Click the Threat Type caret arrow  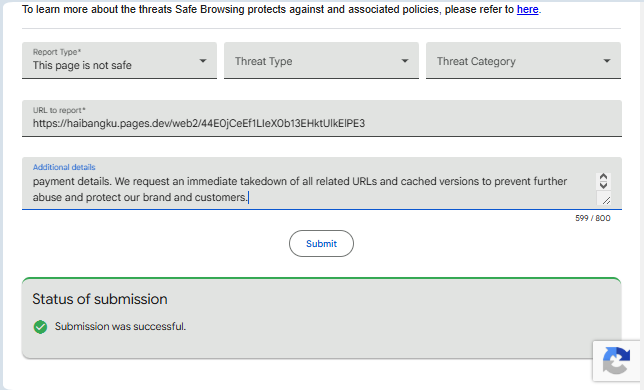click(x=405, y=61)
